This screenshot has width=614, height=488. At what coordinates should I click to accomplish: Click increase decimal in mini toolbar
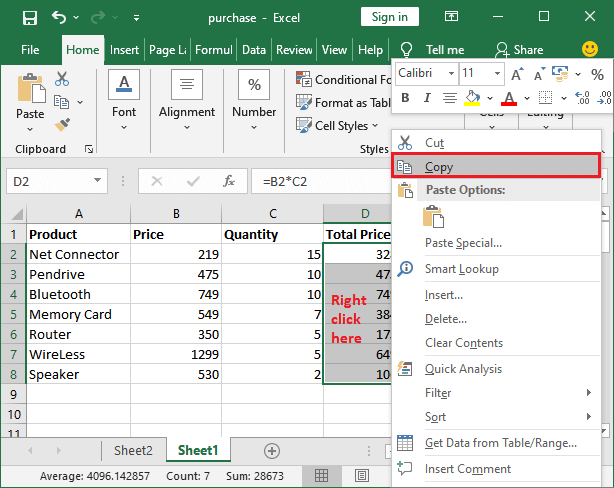[x=582, y=98]
